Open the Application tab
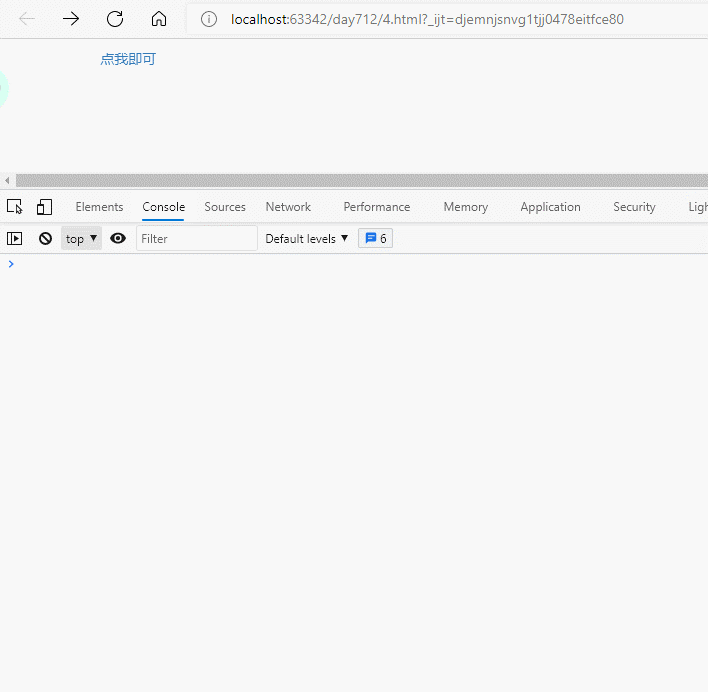708x692 pixels. click(550, 207)
